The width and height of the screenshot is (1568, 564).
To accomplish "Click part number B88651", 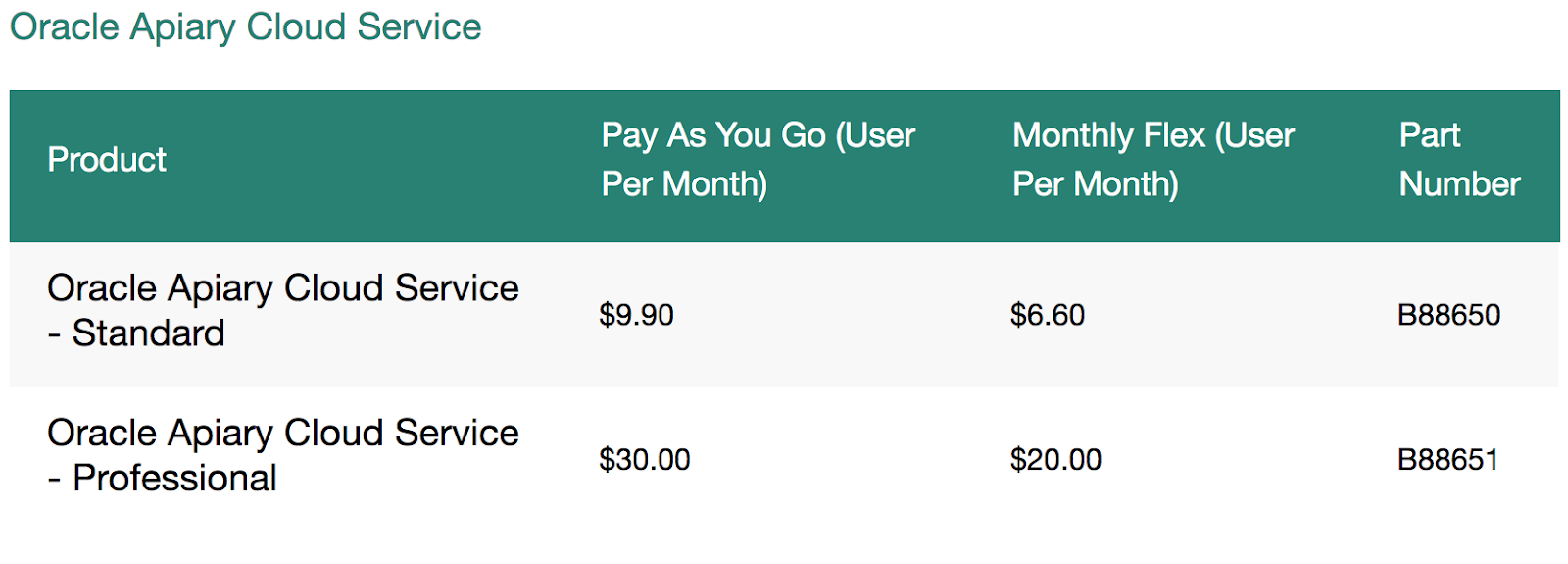I will tap(1447, 459).
